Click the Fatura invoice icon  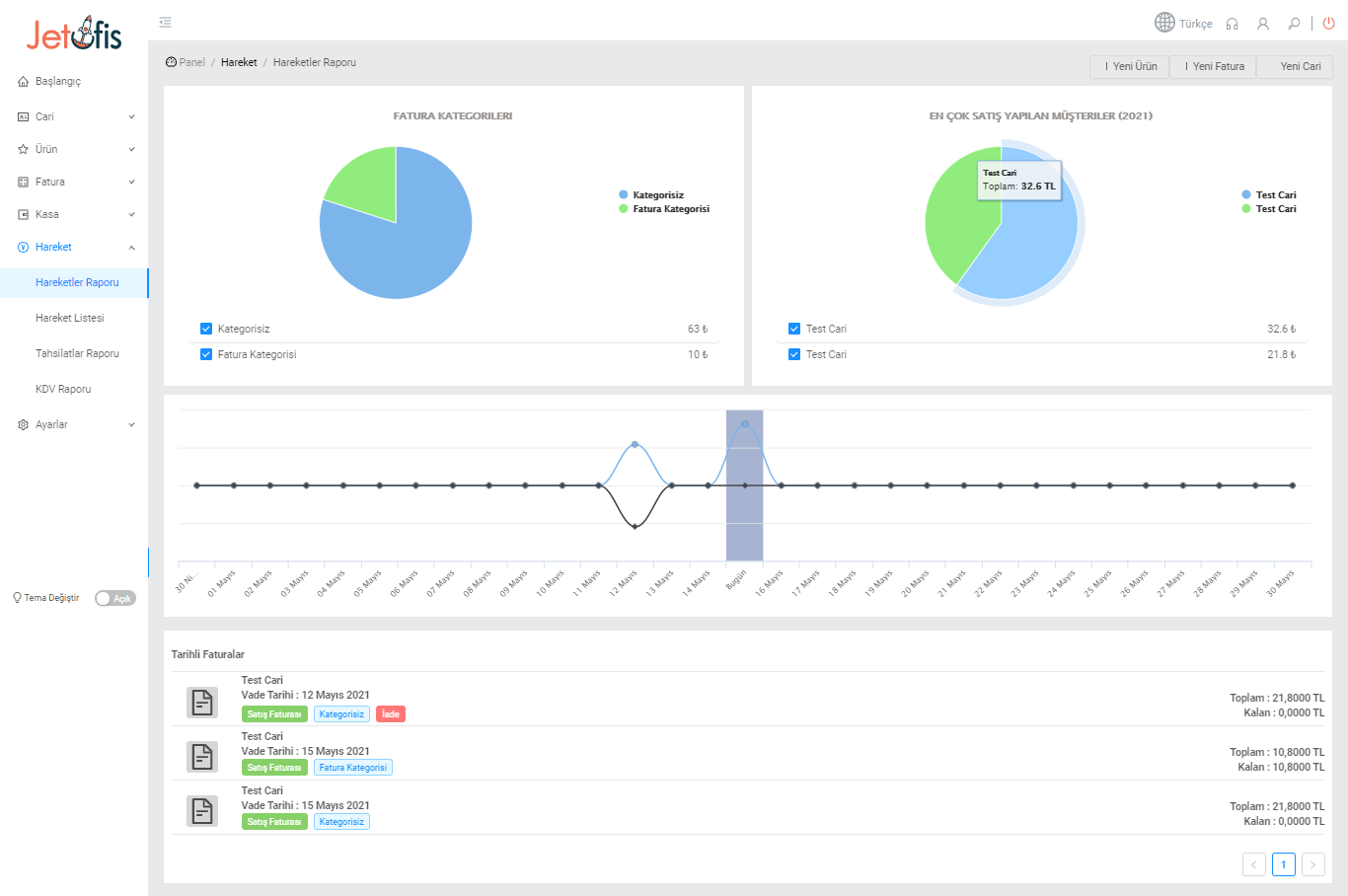tap(23, 182)
